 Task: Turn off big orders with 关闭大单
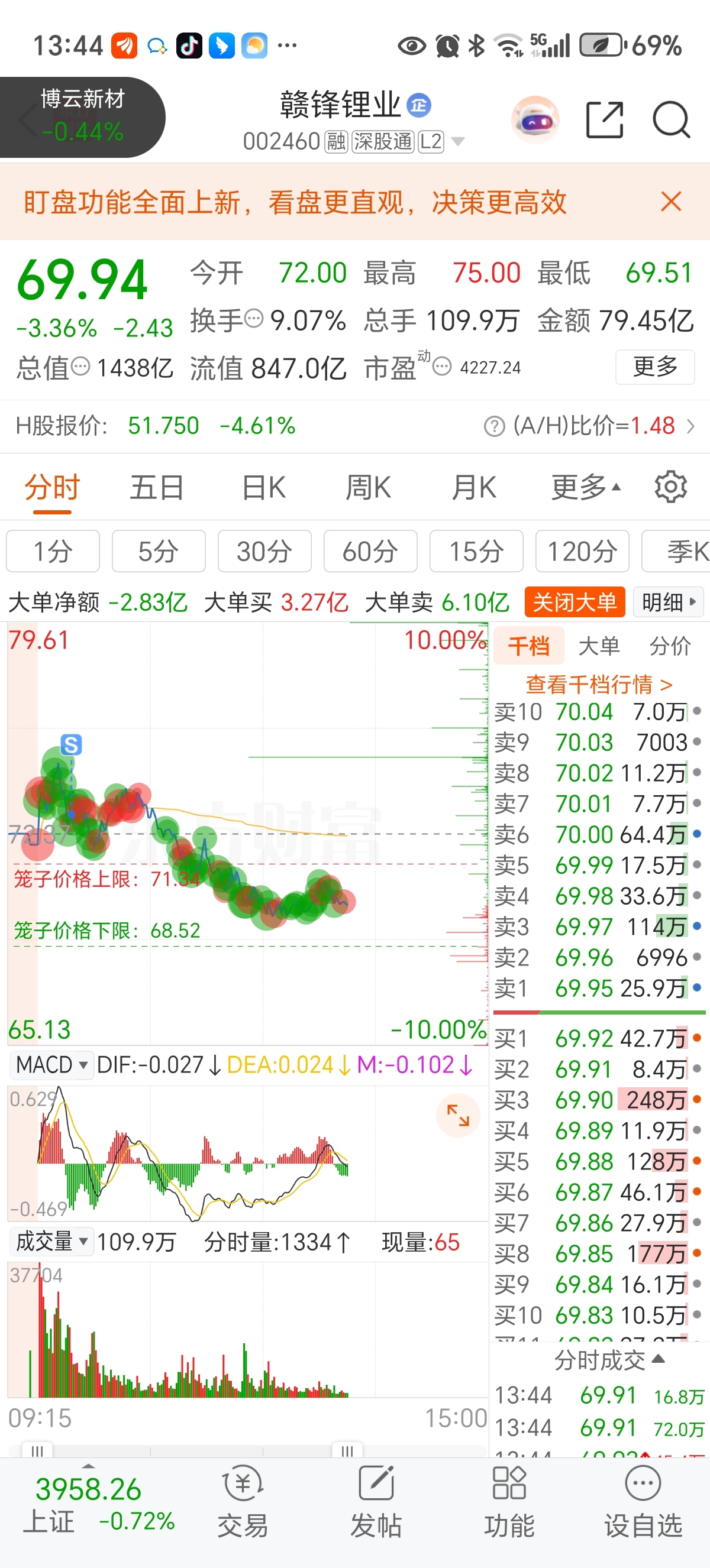pyautogui.click(x=575, y=602)
